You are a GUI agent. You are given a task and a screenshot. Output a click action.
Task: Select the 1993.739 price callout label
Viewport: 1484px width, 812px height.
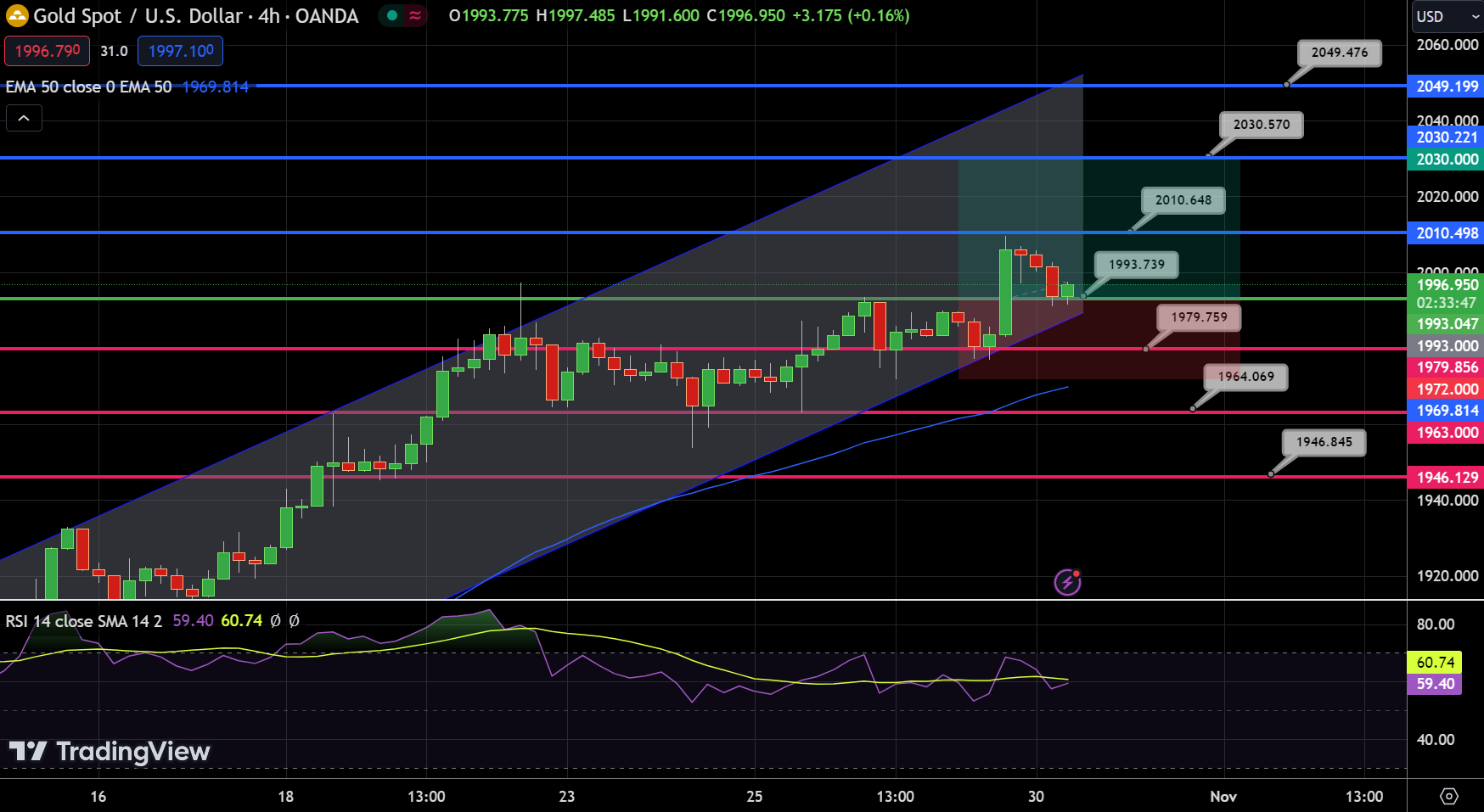(1137, 265)
